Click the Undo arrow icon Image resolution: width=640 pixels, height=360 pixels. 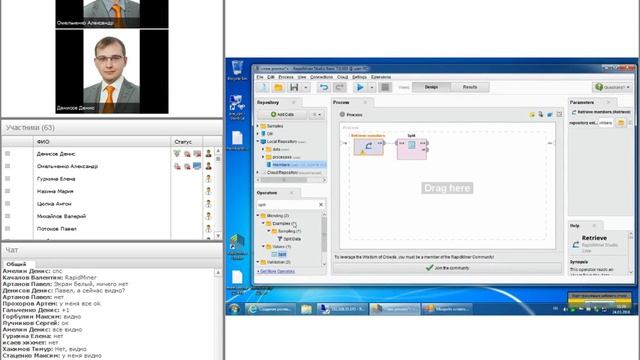pos(324,87)
